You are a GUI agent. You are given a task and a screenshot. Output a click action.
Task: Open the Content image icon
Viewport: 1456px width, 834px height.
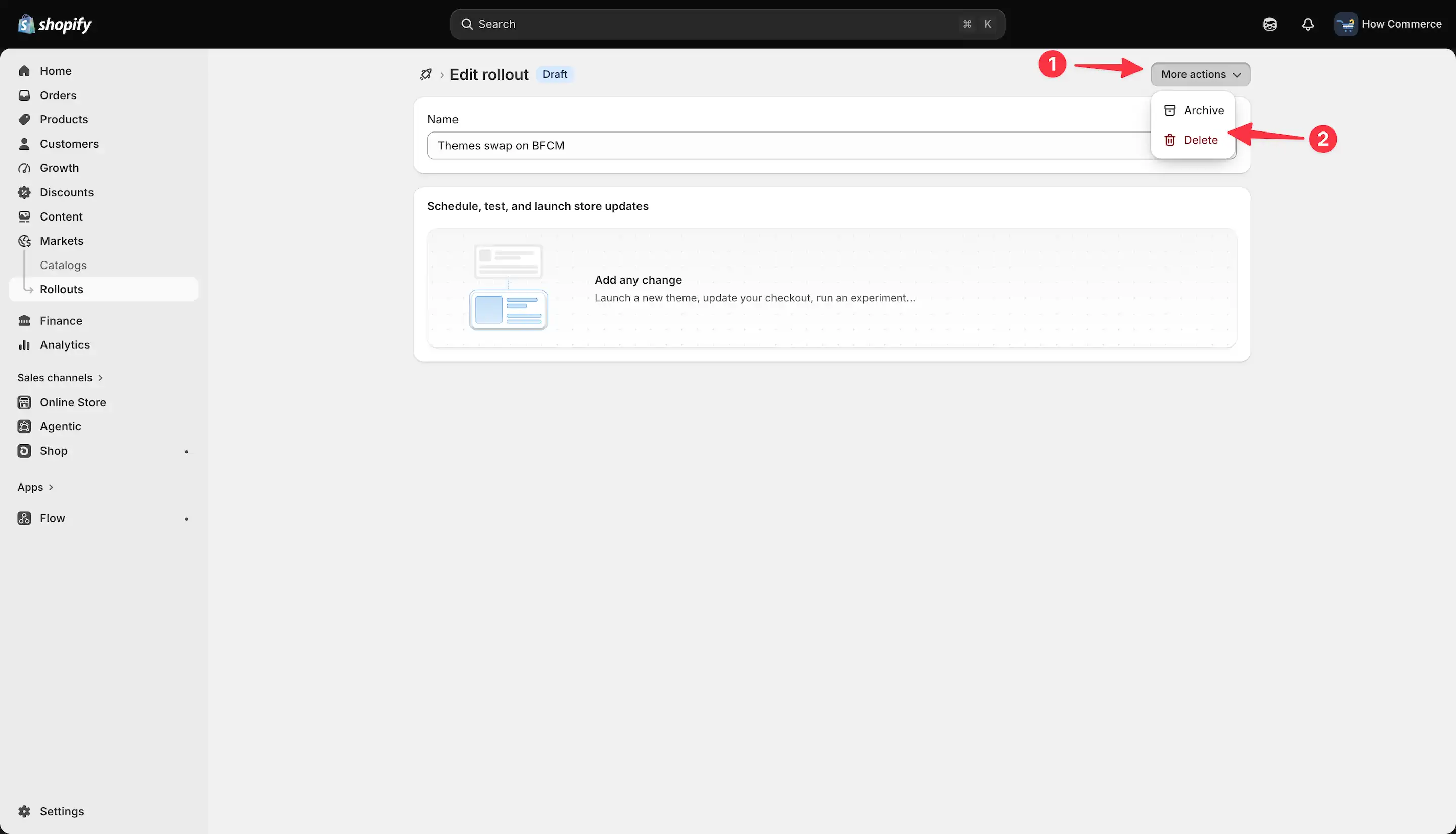(24, 216)
